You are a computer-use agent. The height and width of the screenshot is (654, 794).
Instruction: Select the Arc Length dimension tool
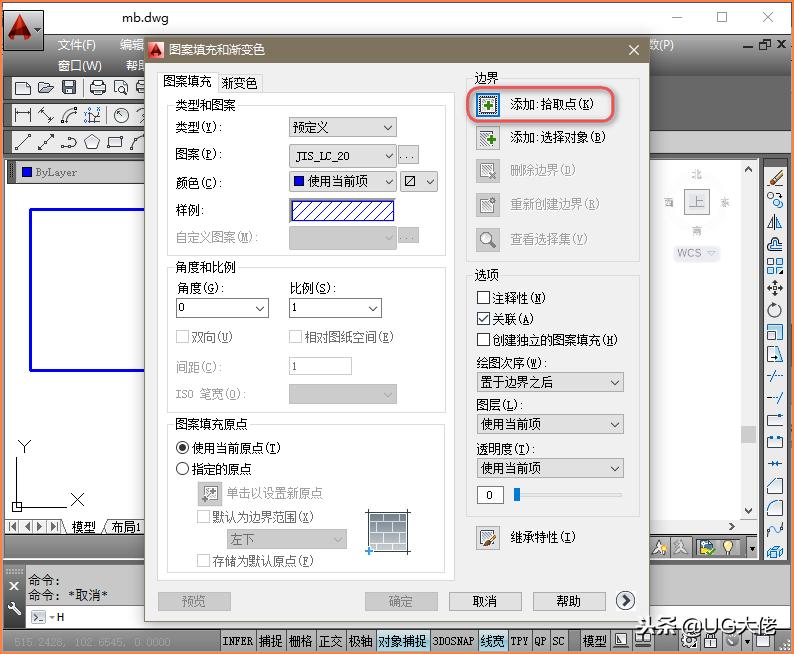tap(69, 115)
